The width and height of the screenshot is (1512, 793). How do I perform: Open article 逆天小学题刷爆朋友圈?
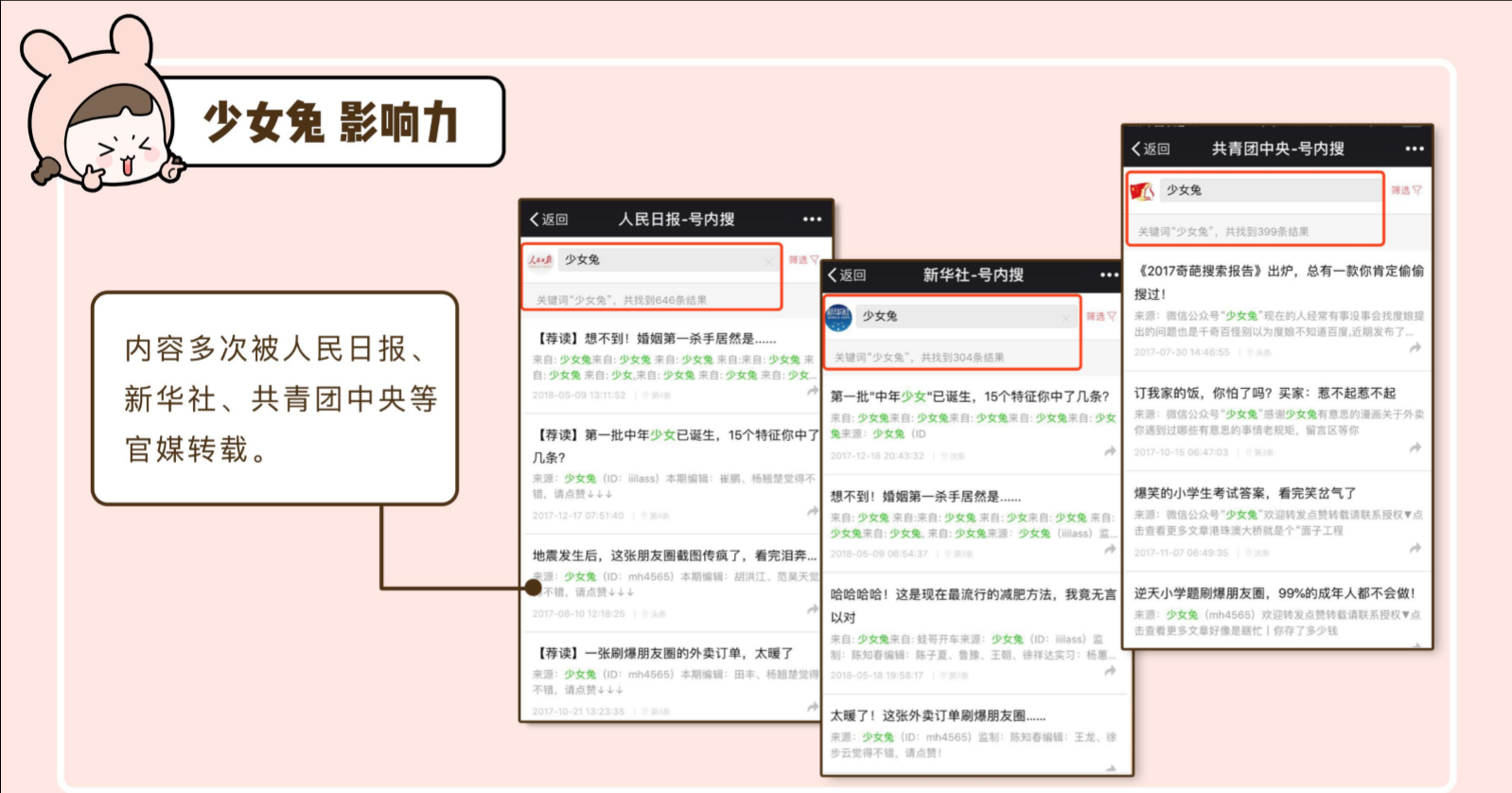(x=1275, y=593)
